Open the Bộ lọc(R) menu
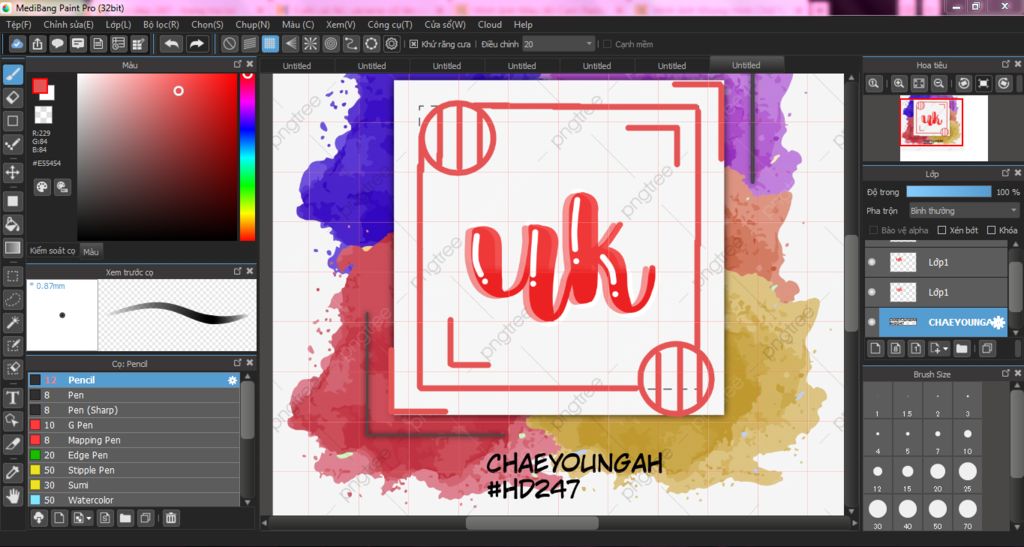This screenshot has height=547, width=1024. click(x=161, y=25)
